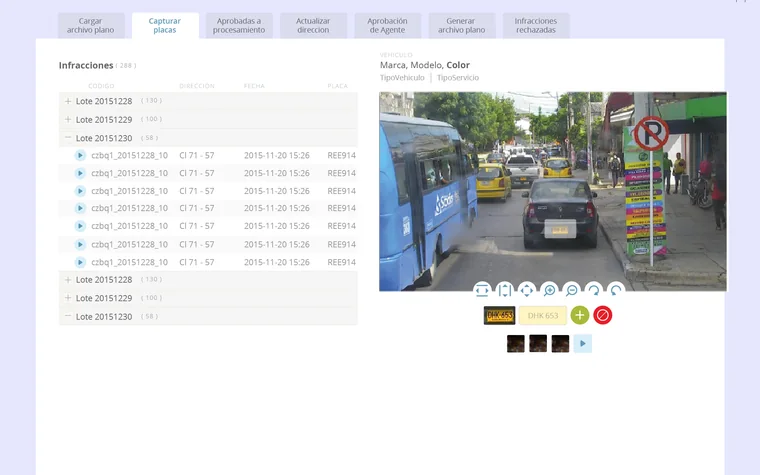This screenshot has width=760, height=475.
Task: Click the PLACA column header
Action: [337, 86]
